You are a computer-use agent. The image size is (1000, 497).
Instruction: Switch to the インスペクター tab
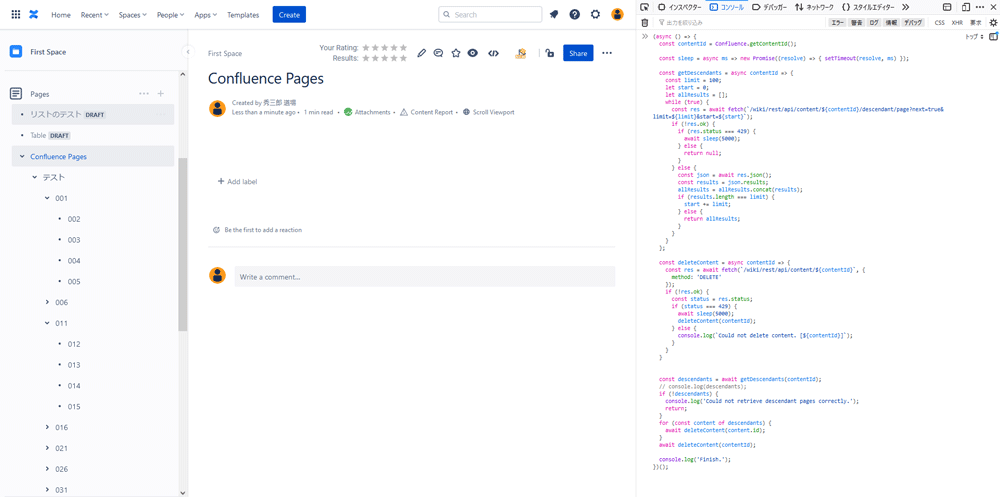click(679, 7)
